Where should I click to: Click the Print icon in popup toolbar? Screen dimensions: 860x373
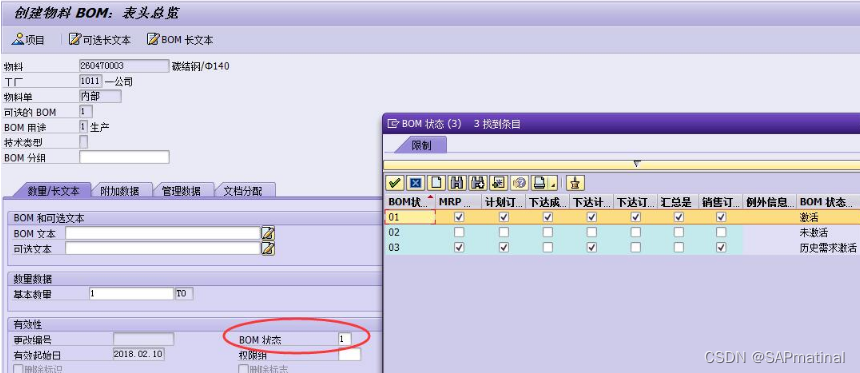541,183
